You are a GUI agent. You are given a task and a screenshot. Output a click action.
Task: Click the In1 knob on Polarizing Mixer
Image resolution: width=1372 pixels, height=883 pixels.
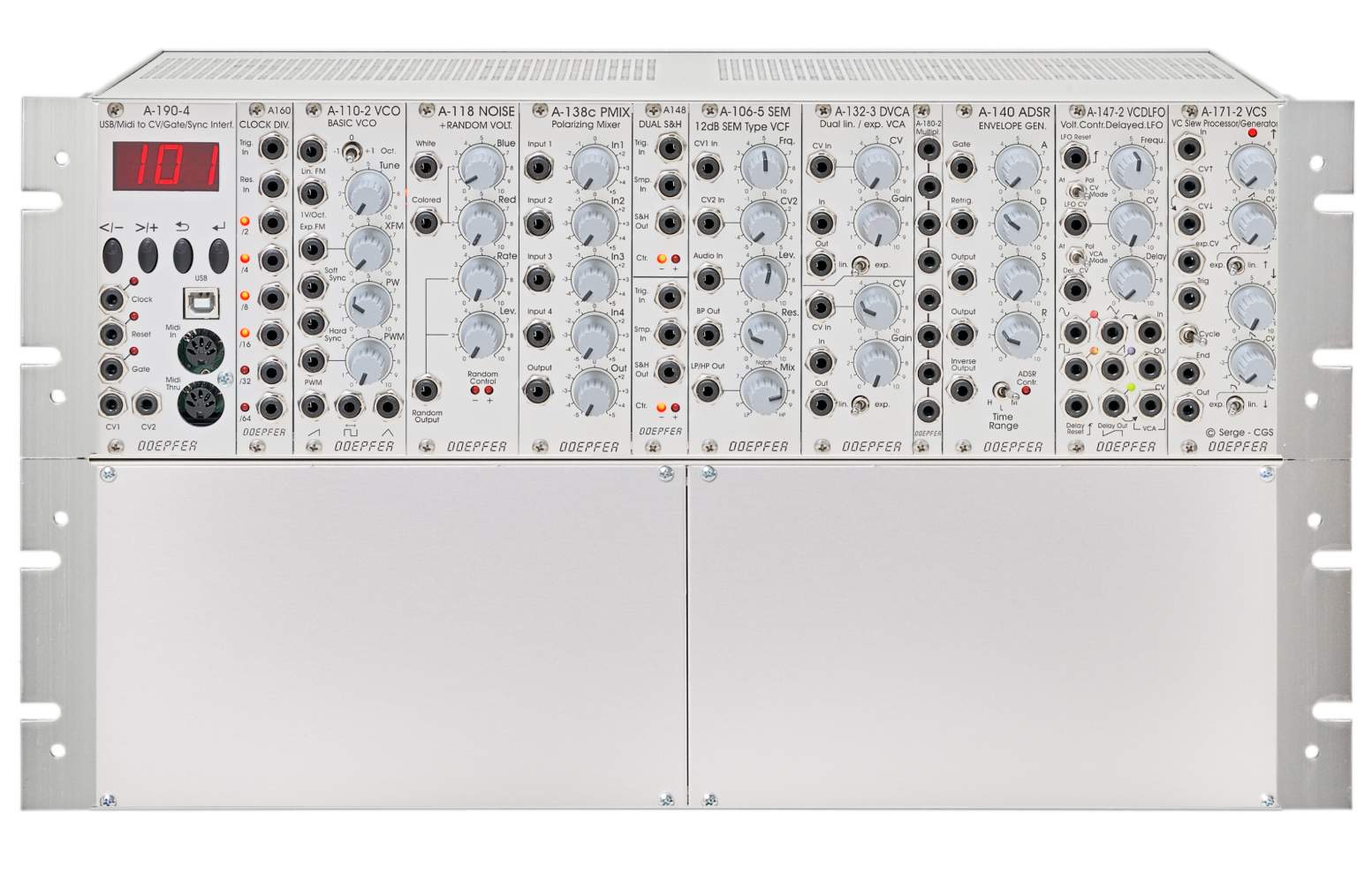pos(594,168)
